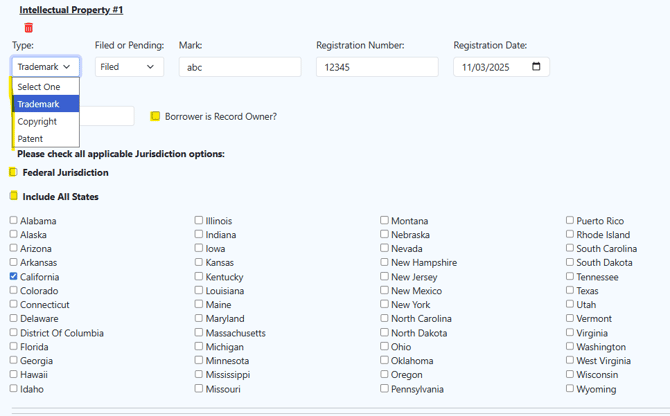Pick the Select One option
This screenshot has height=416, width=670.
click(x=39, y=87)
